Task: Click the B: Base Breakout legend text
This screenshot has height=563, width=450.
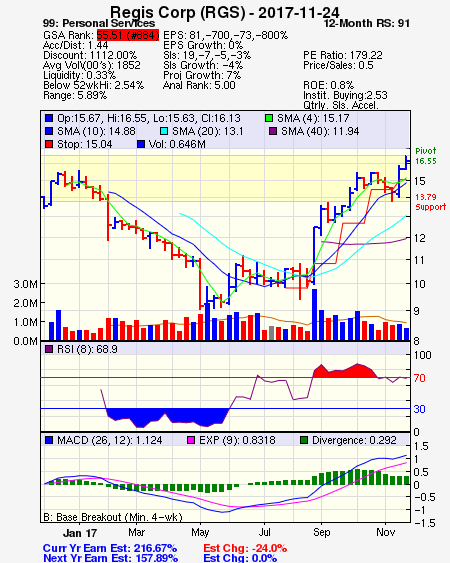Action: point(113,517)
